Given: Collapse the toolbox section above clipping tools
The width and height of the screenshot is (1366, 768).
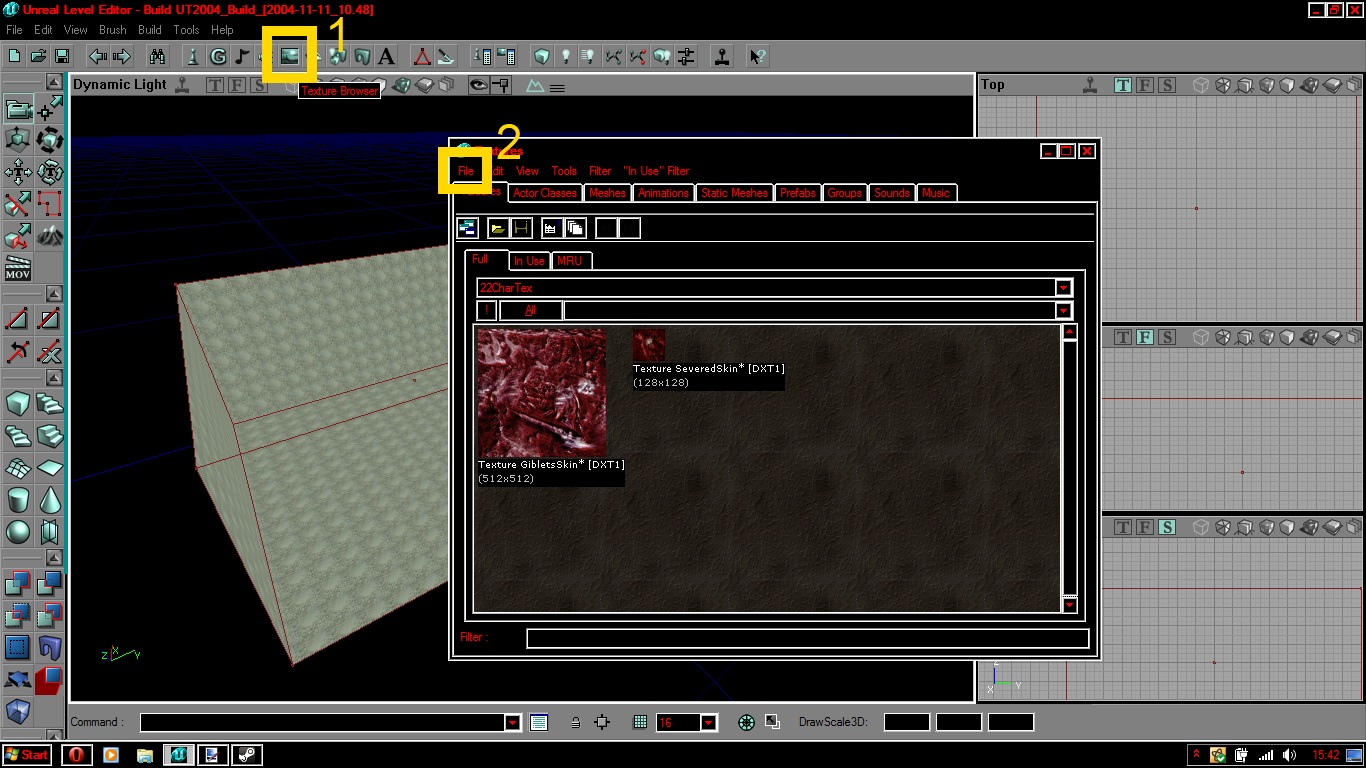Looking at the screenshot, I should 54,294.
